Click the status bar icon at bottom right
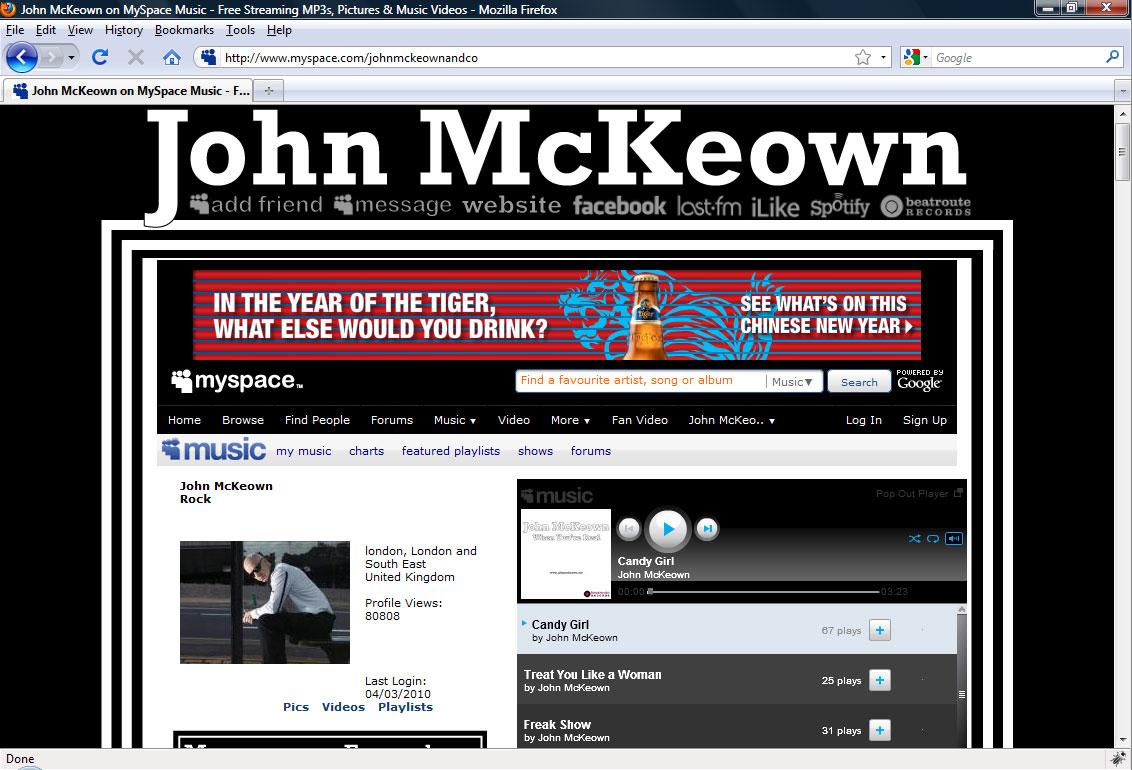Screen dimensions: 1132x770 tap(1118, 758)
